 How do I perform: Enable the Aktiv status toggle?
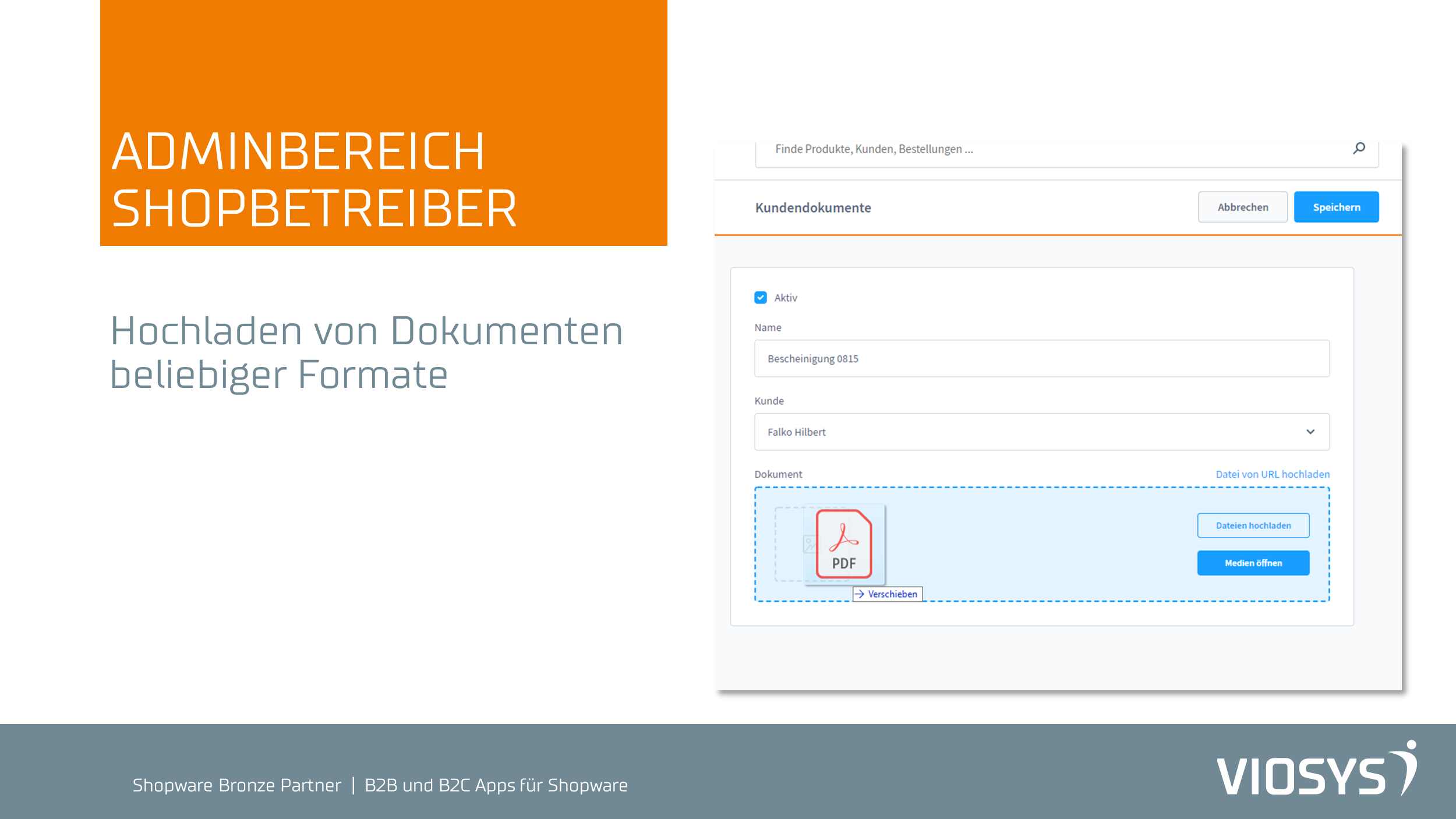tap(761, 297)
